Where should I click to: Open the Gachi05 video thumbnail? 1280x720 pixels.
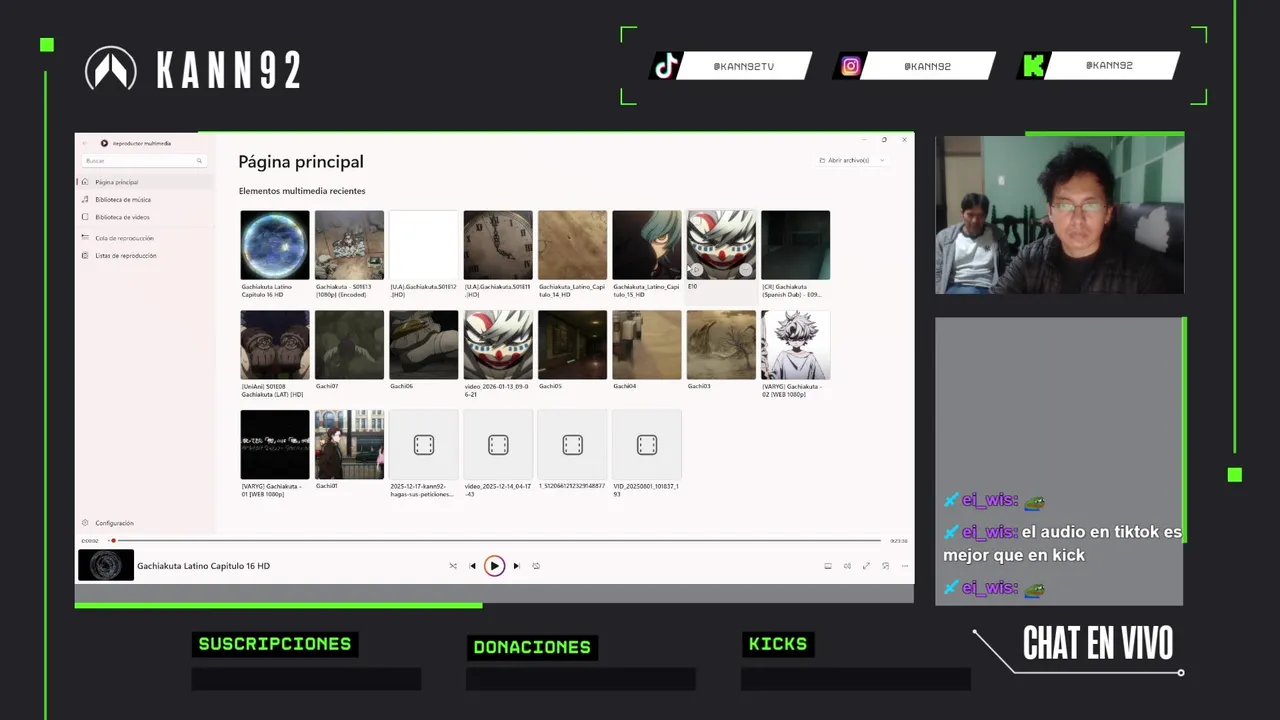[572, 345]
